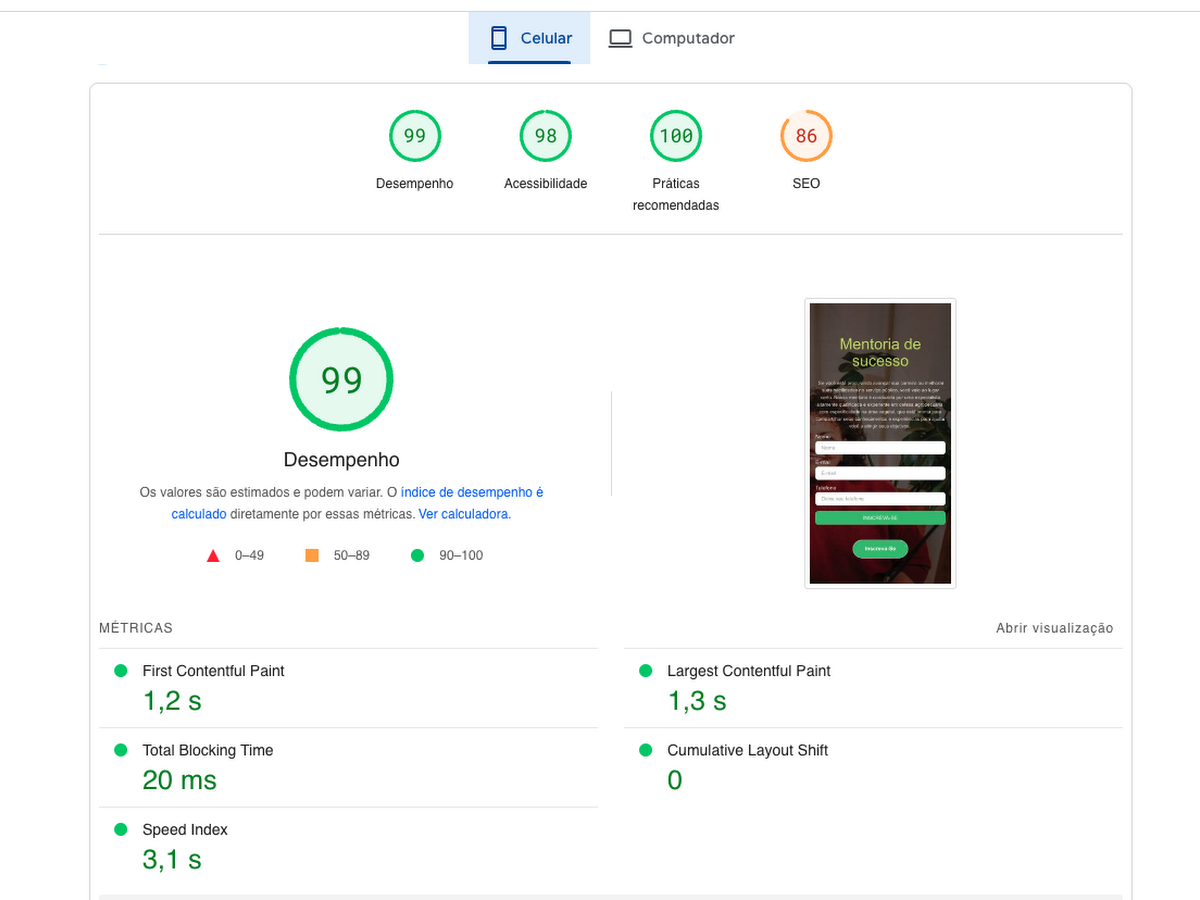Switch to the Computador tab
The image size is (1200, 900).
tap(672, 38)
